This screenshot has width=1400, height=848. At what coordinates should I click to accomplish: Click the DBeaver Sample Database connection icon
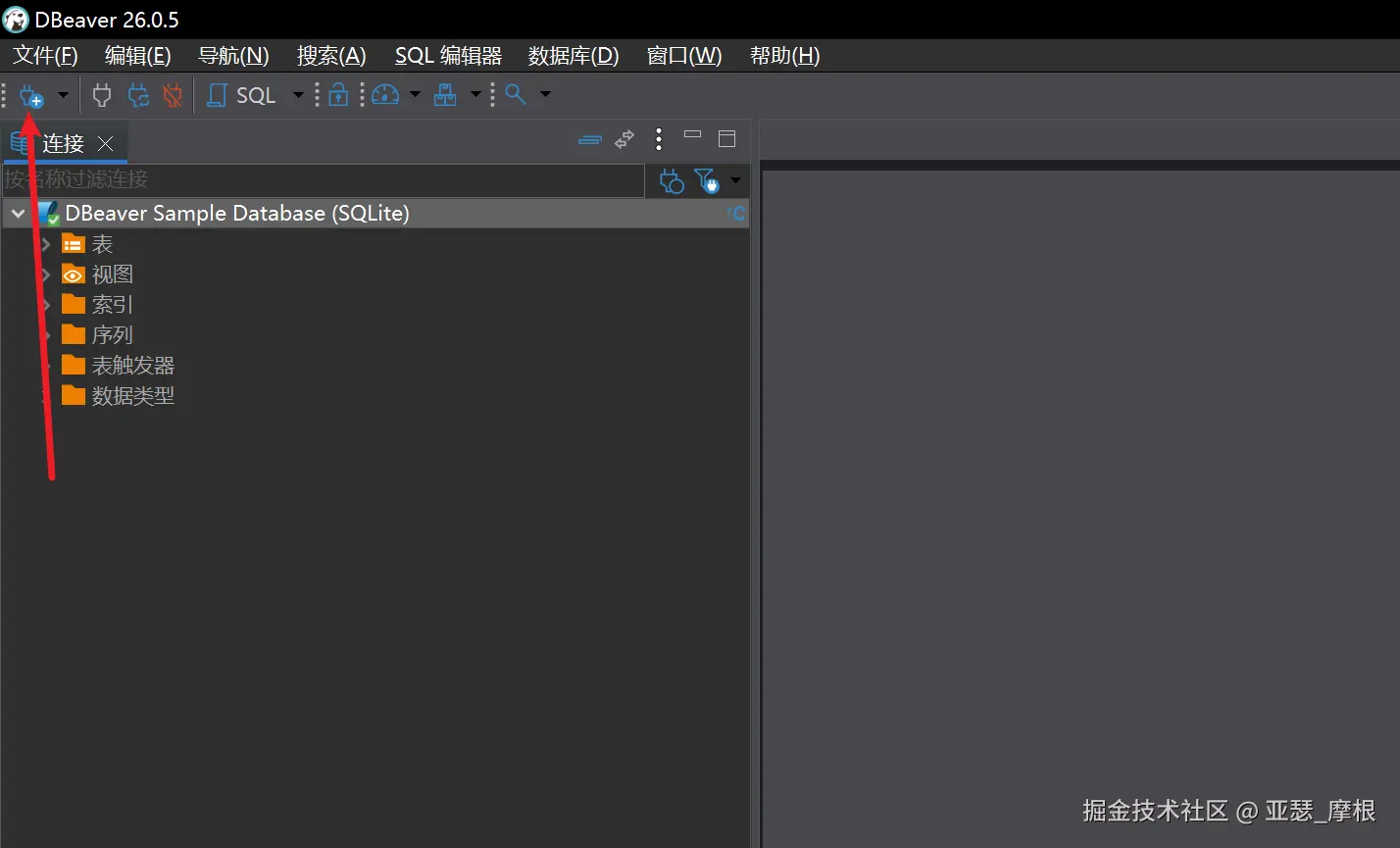49,214
